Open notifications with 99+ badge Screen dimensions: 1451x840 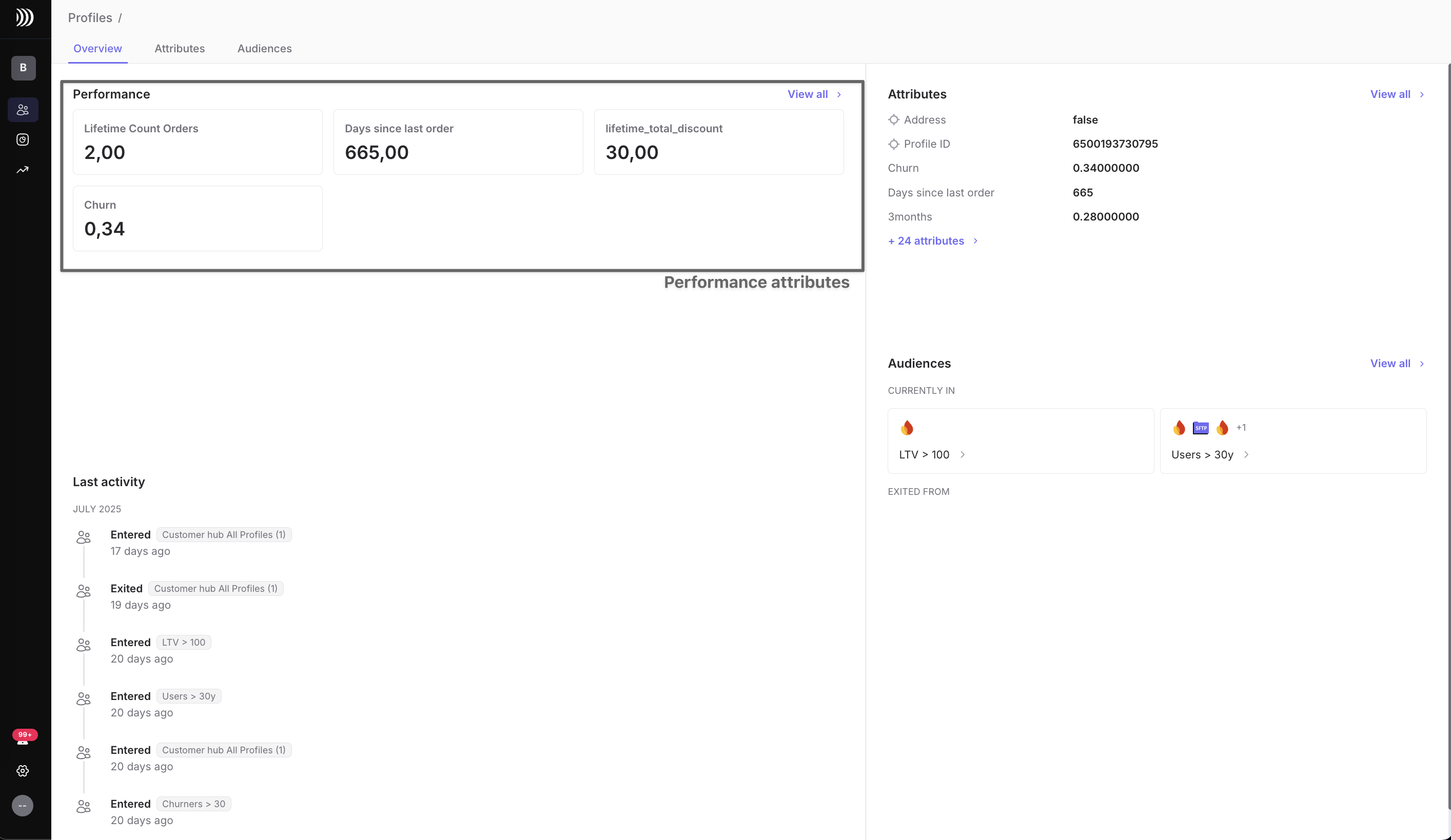click(23, 739)
